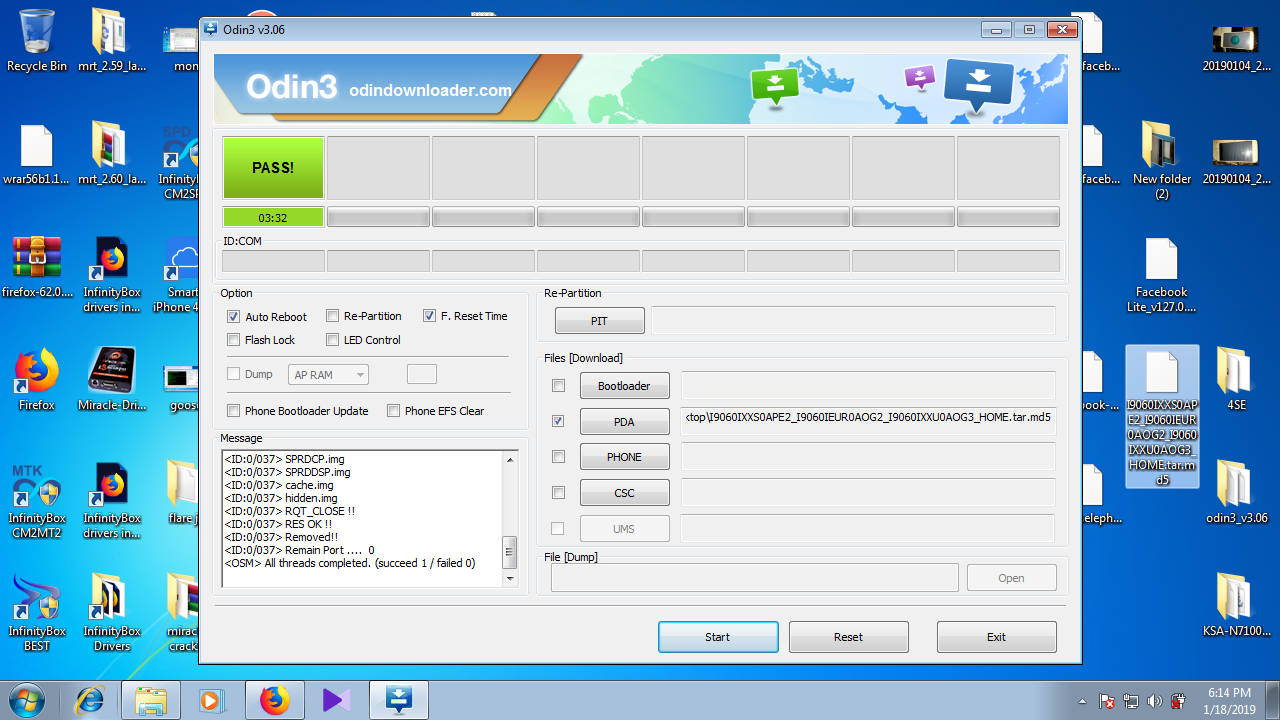Click the PDA file button
The height and width of the screenshot is (720, 1280).
(x=624, y=422)
